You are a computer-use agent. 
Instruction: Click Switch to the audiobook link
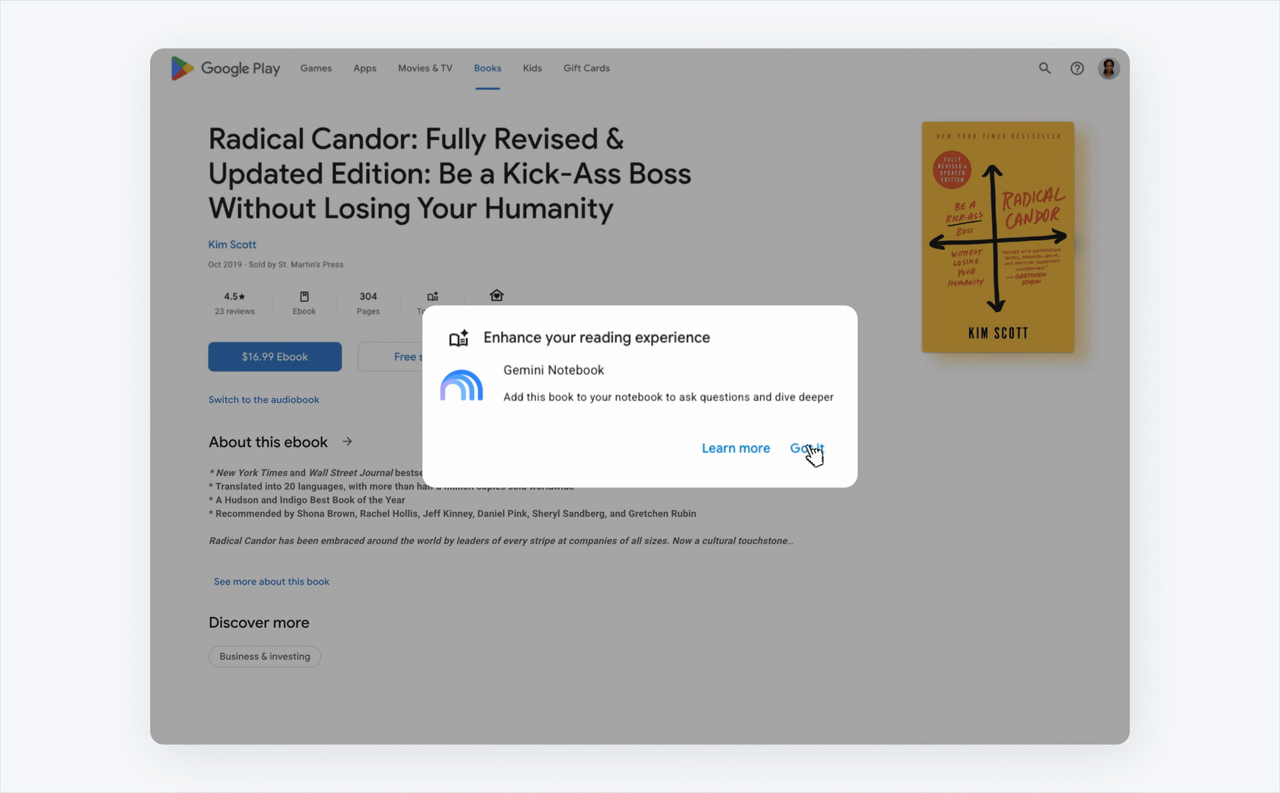(x=264, y=400)
